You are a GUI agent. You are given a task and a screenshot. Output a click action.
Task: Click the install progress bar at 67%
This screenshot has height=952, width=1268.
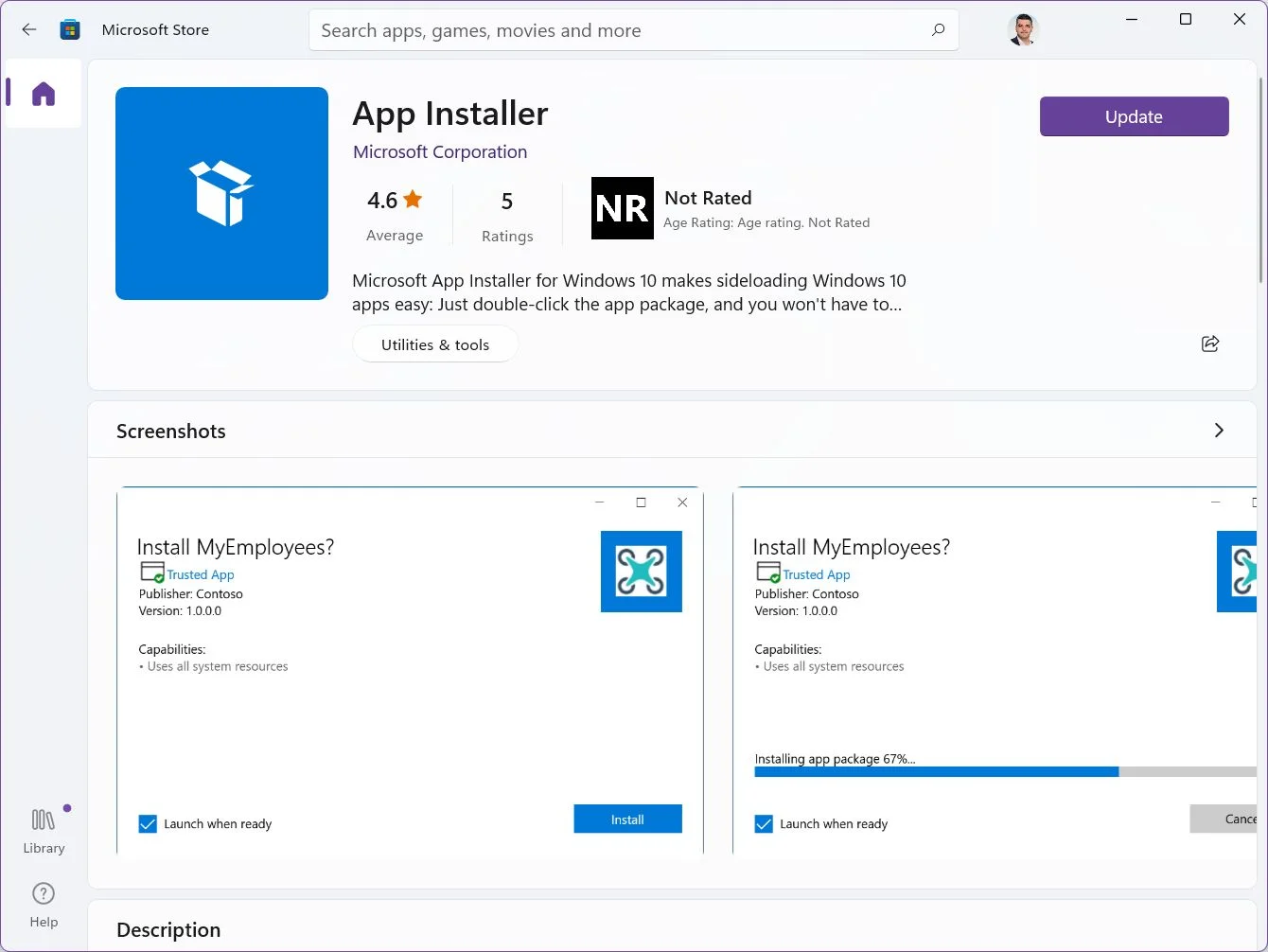tap(1005, 772)
